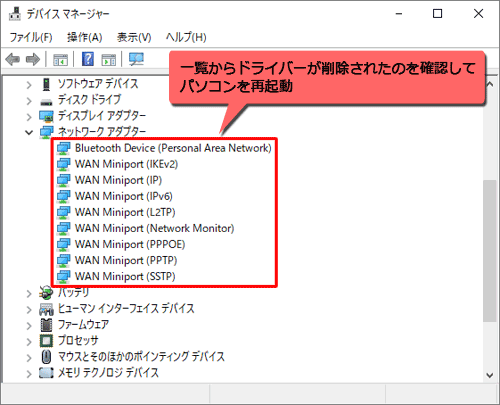500x405 pixels.
Task: Select the WAN Miniport (IP) label
Action: [118, 180]
